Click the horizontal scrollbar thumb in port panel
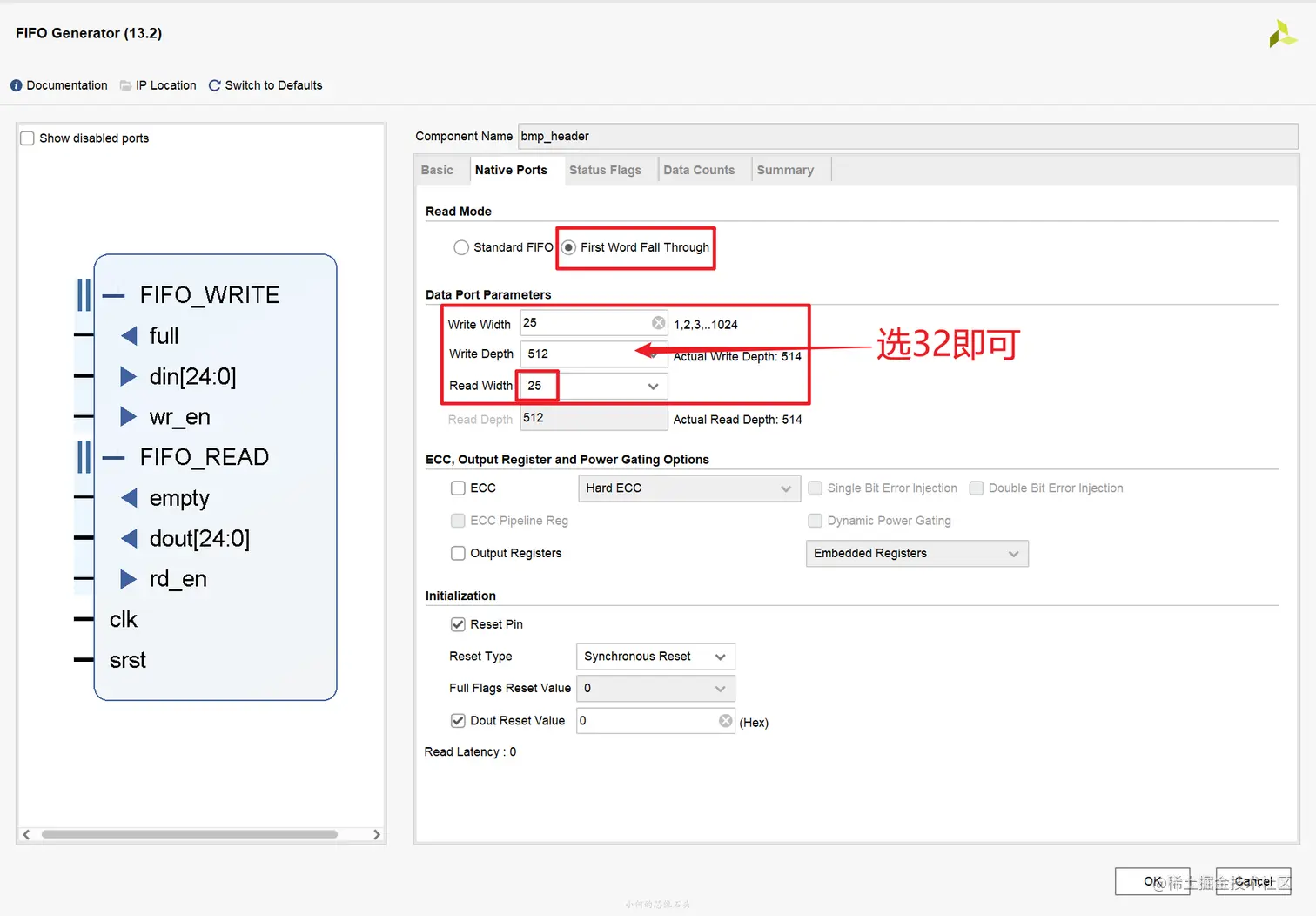Screen dimensions: 1316x916 tap(190, 834)
